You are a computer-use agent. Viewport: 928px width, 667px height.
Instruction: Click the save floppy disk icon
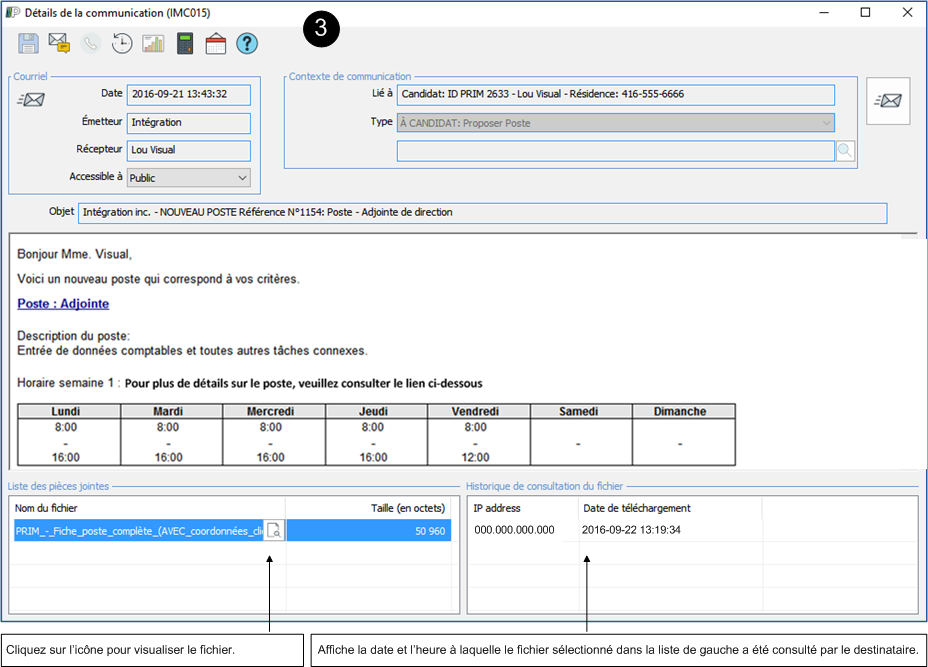[x=28, y=43]
